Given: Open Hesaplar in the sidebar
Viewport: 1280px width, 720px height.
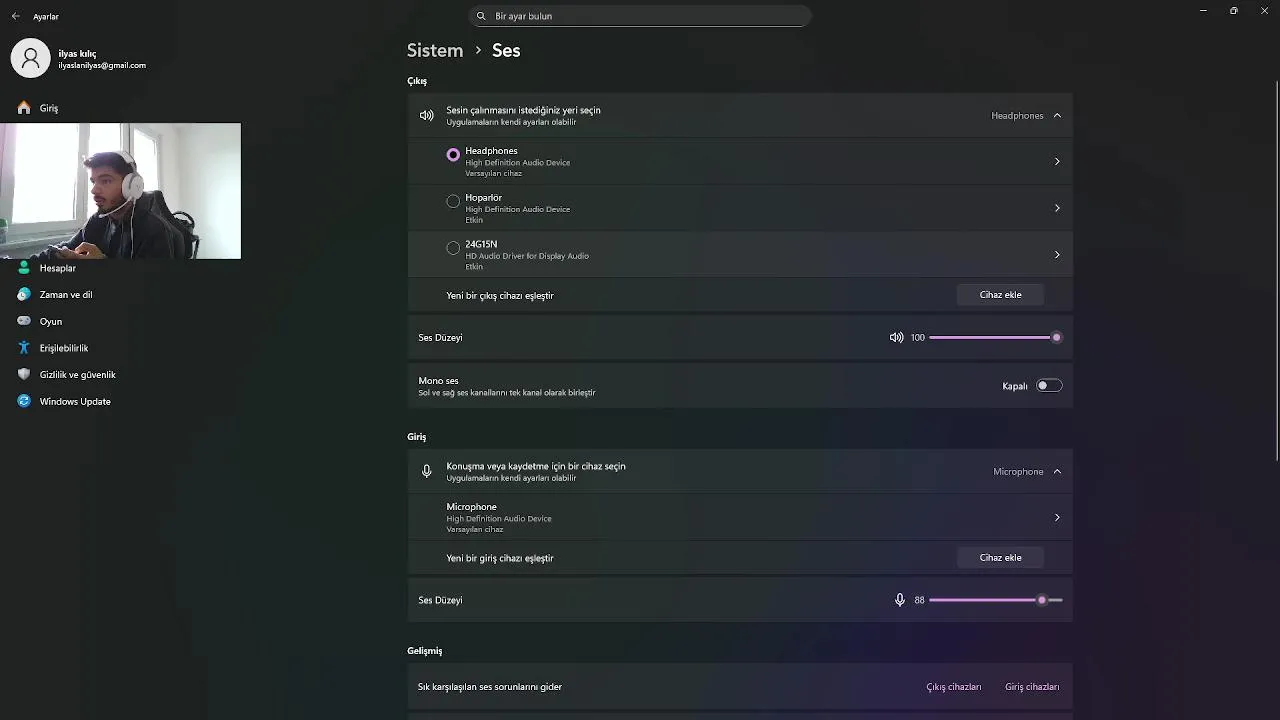Looking at the screenshot, I should 57,268.
